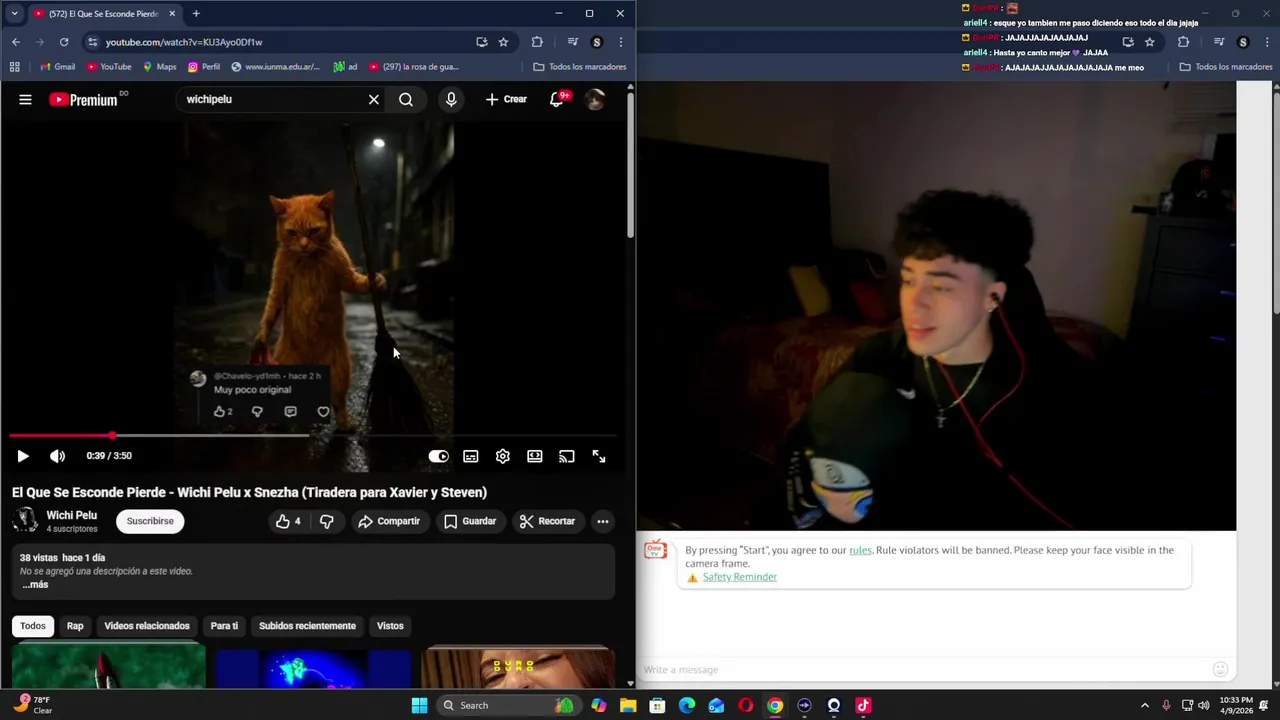Go back in the YouTube browser window
Viewport: 1280px width, 720px height.
(16, 42)
